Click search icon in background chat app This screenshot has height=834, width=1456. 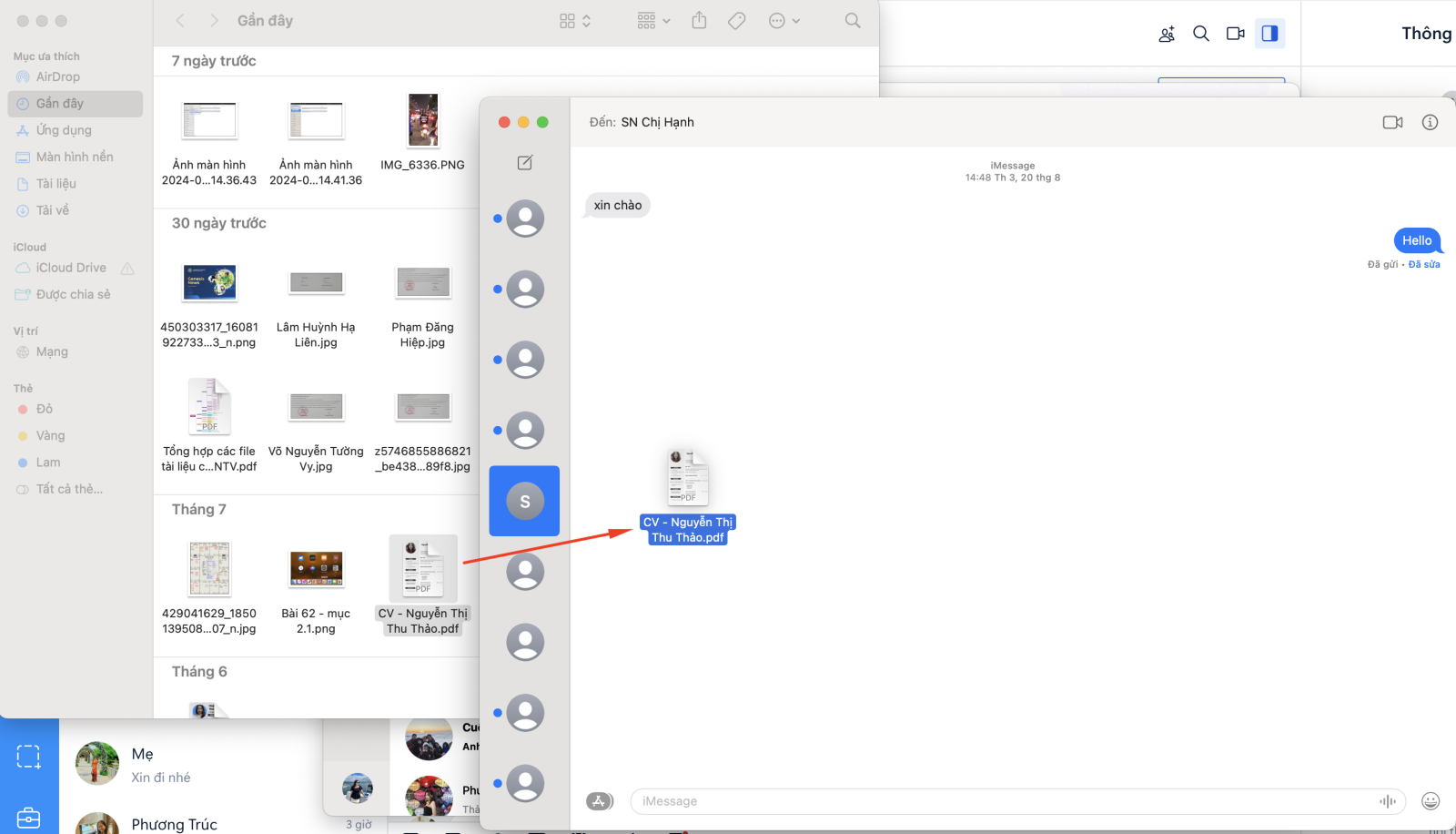1201,34
